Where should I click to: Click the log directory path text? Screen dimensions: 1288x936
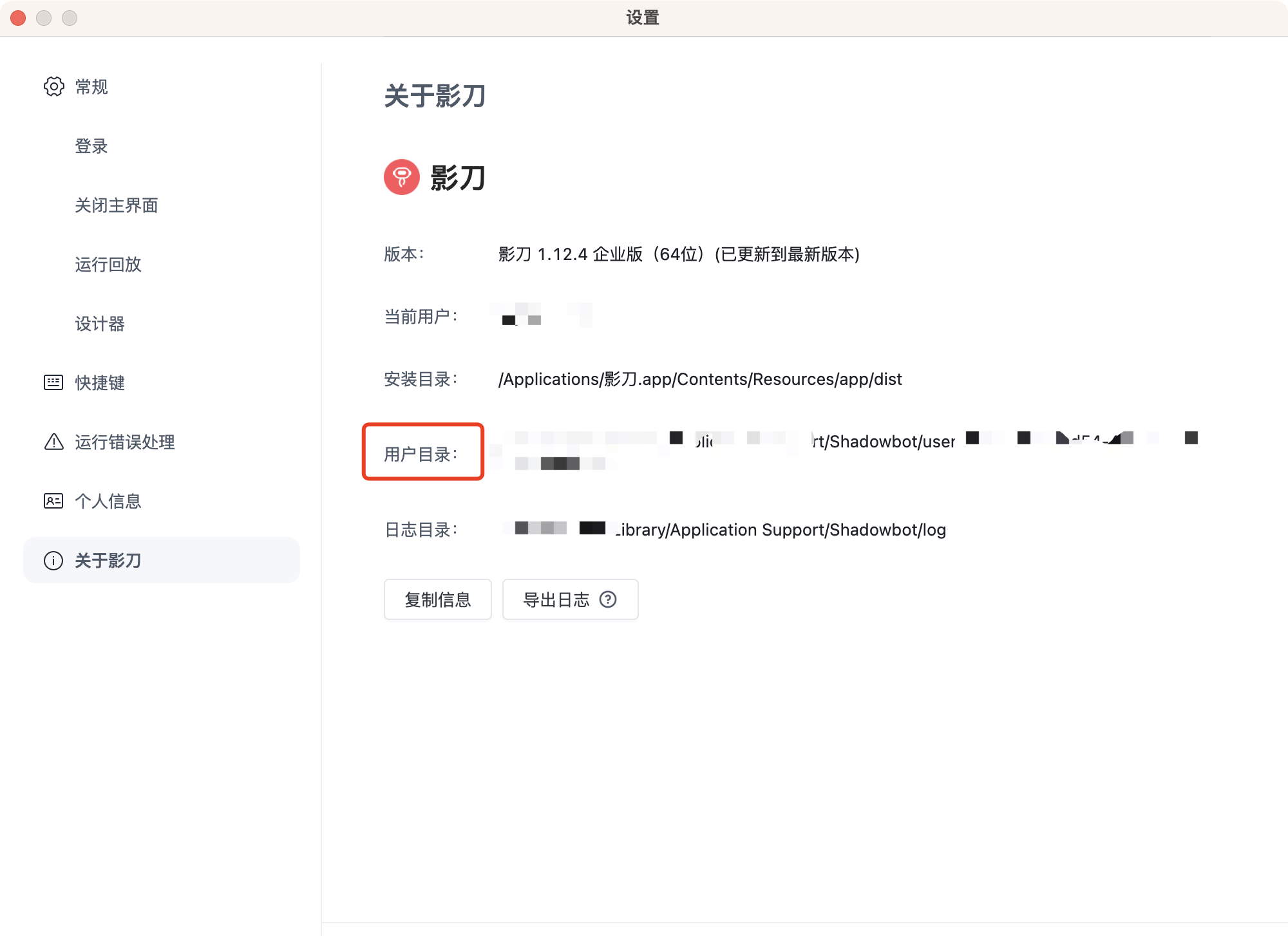click(x=779, y=530)
